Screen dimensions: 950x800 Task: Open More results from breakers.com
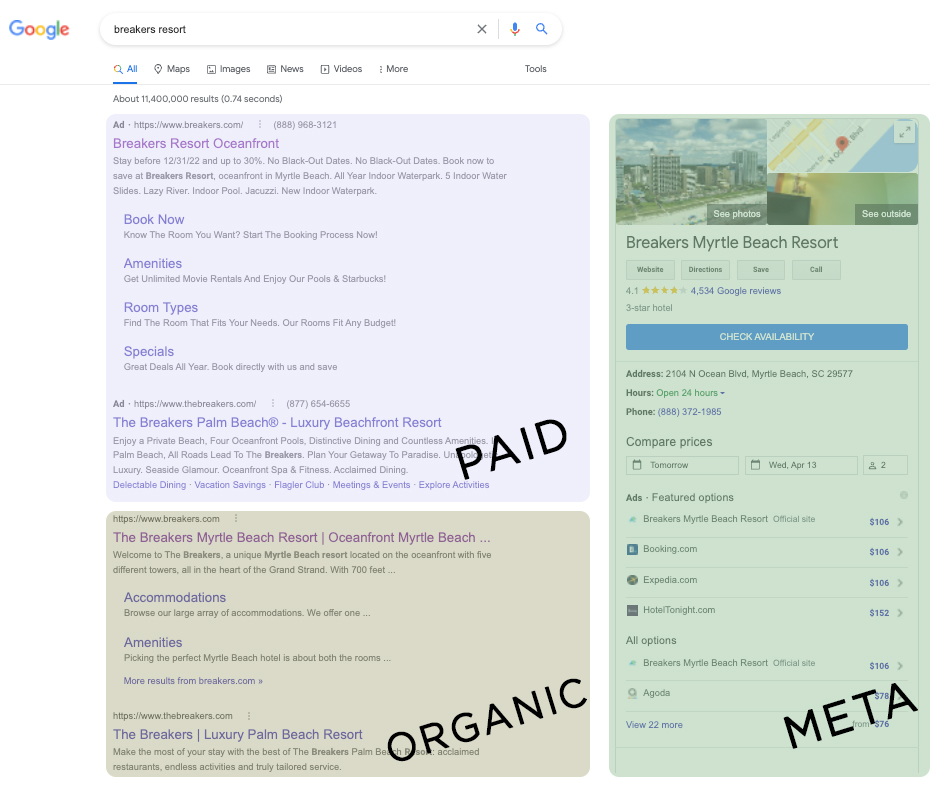193,681
